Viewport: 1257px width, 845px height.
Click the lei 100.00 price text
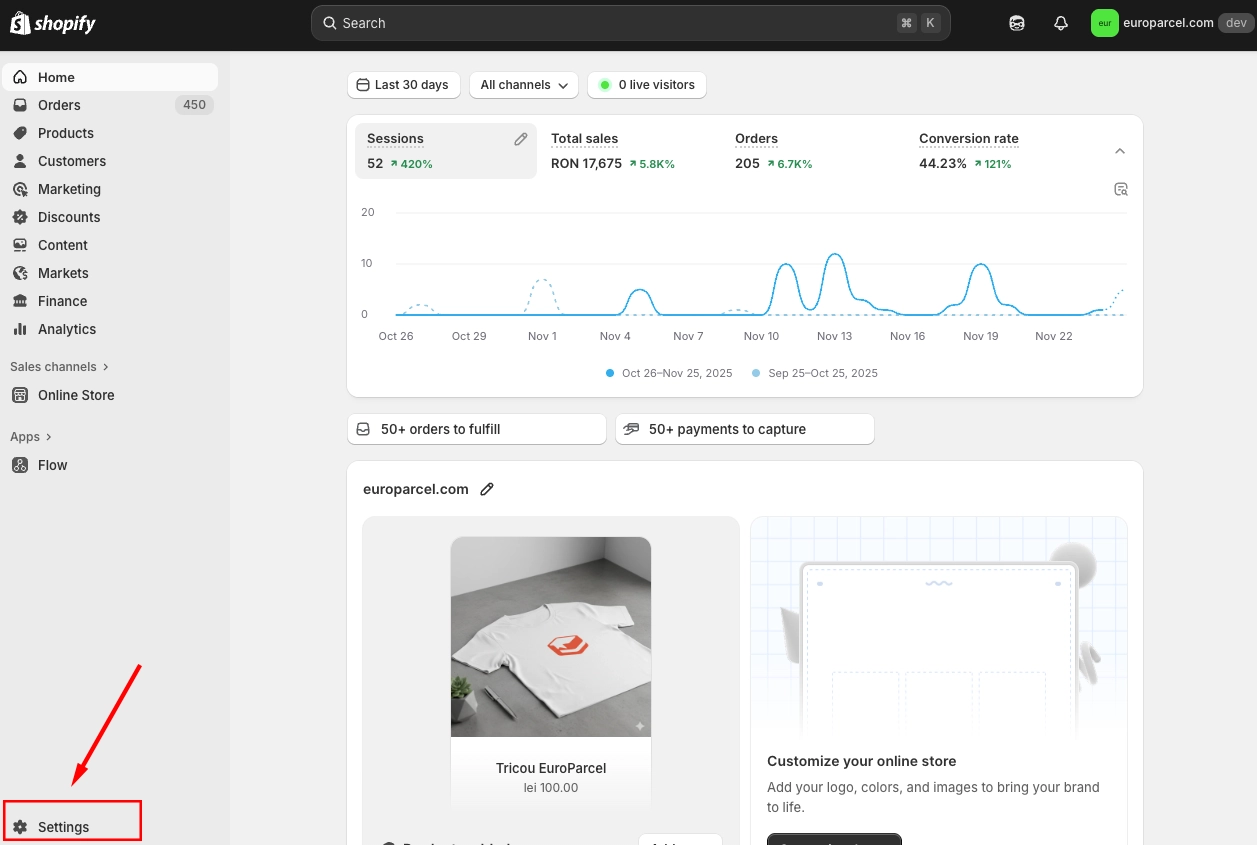coord(551,788)
